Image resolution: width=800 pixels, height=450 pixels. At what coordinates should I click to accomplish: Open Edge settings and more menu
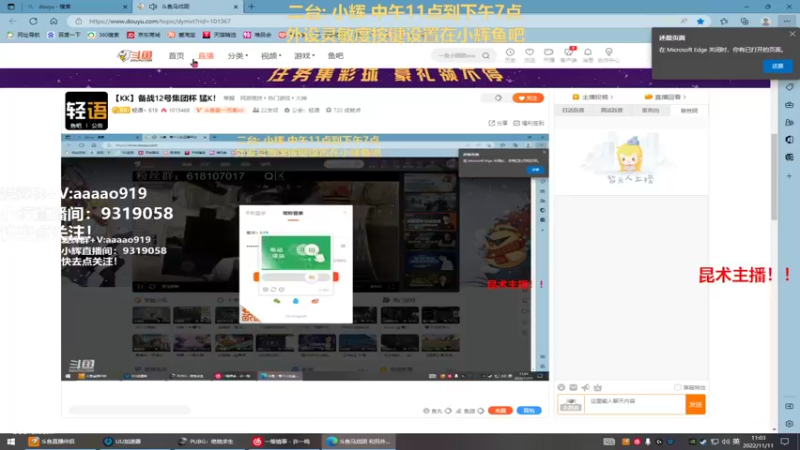point(787,21)
